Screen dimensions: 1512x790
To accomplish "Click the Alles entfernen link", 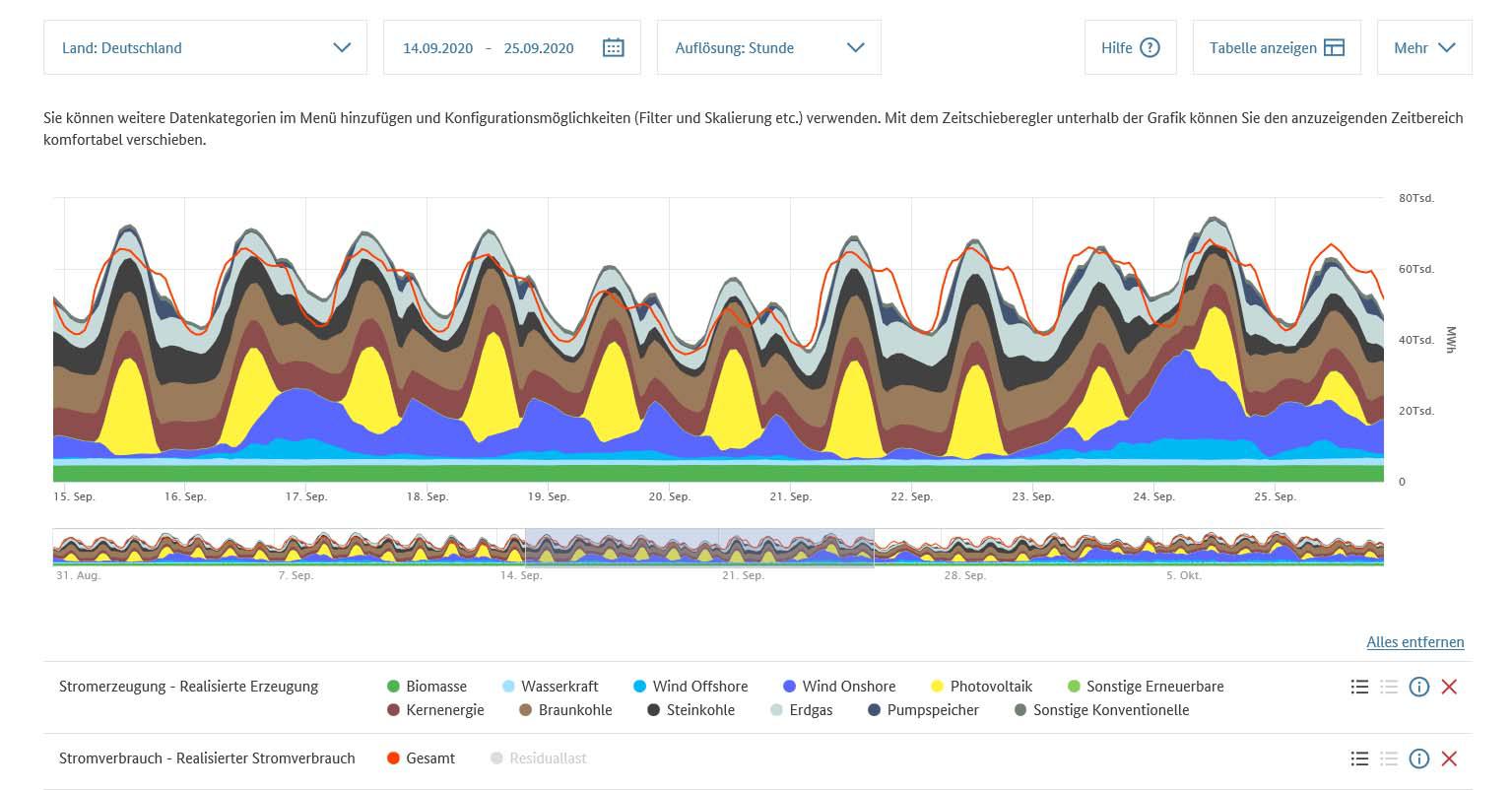I will click(x=1414, y=642).
